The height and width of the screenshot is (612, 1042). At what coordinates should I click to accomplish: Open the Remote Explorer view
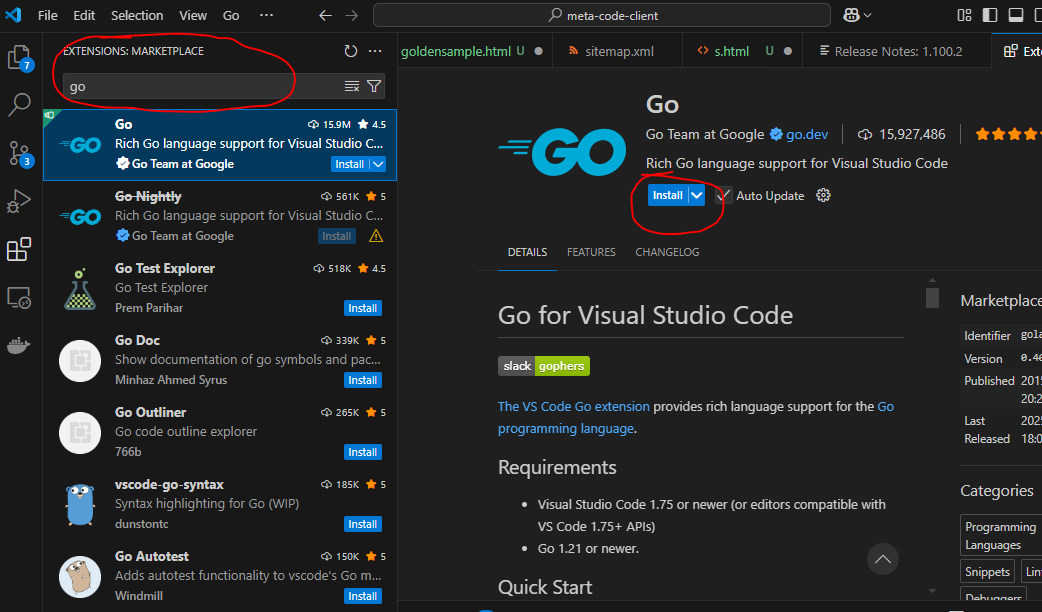point(19,298)
